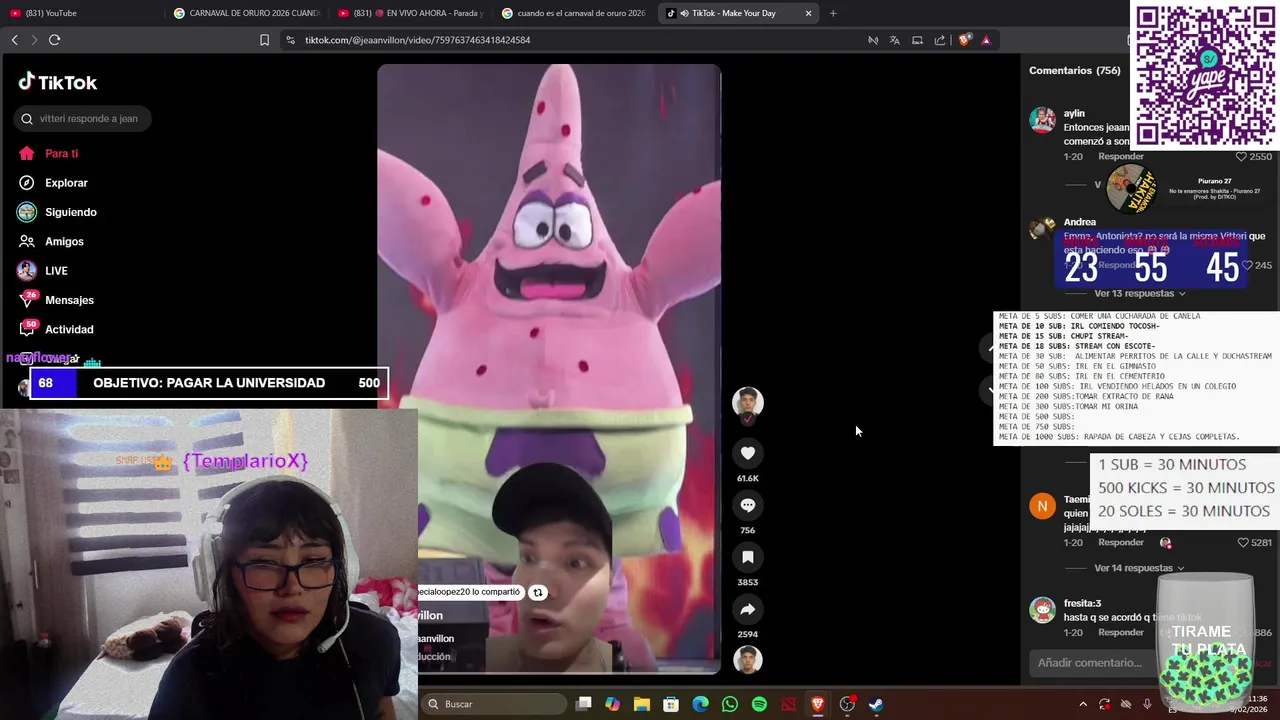Click Responder under Taemi's comment
The height and width of the screenshot is (720, 1280).
1121,542
